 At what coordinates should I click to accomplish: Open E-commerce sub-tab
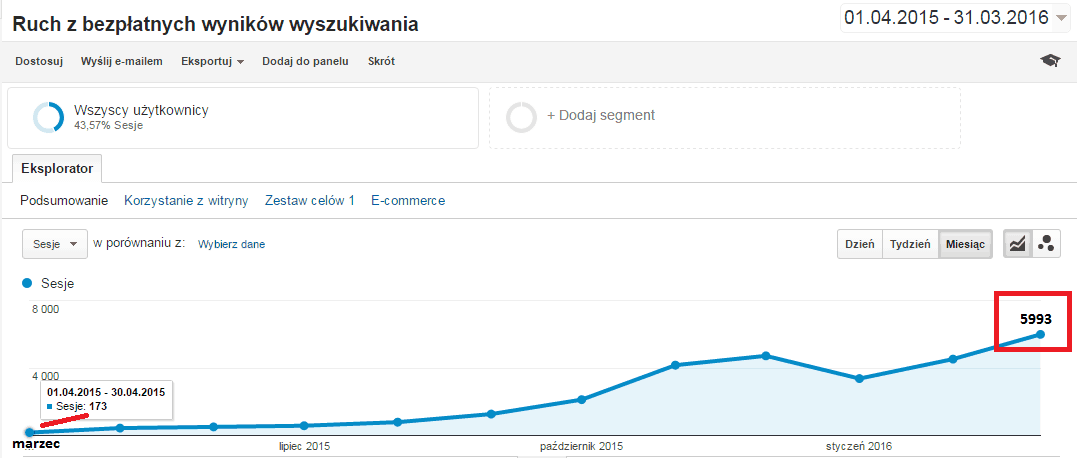point(408,201)
